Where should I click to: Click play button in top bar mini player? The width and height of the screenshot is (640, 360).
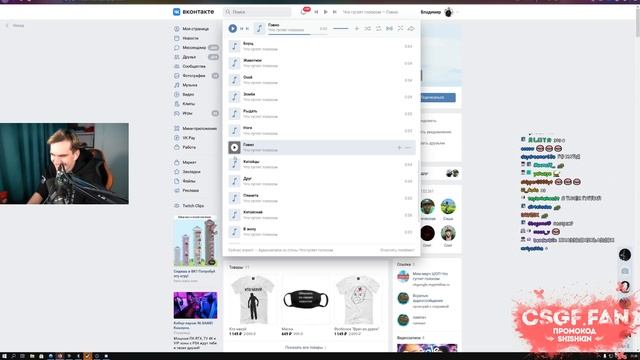325,12
